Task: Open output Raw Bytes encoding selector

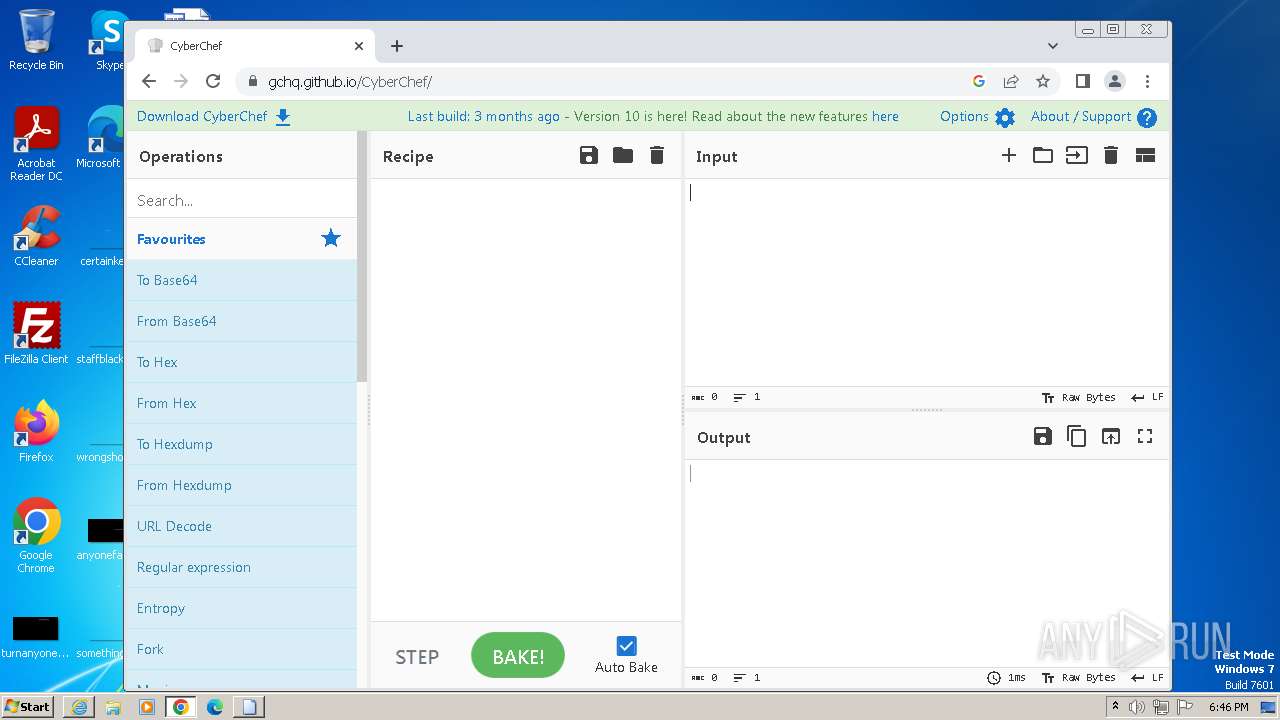Action: point(1079,677)
